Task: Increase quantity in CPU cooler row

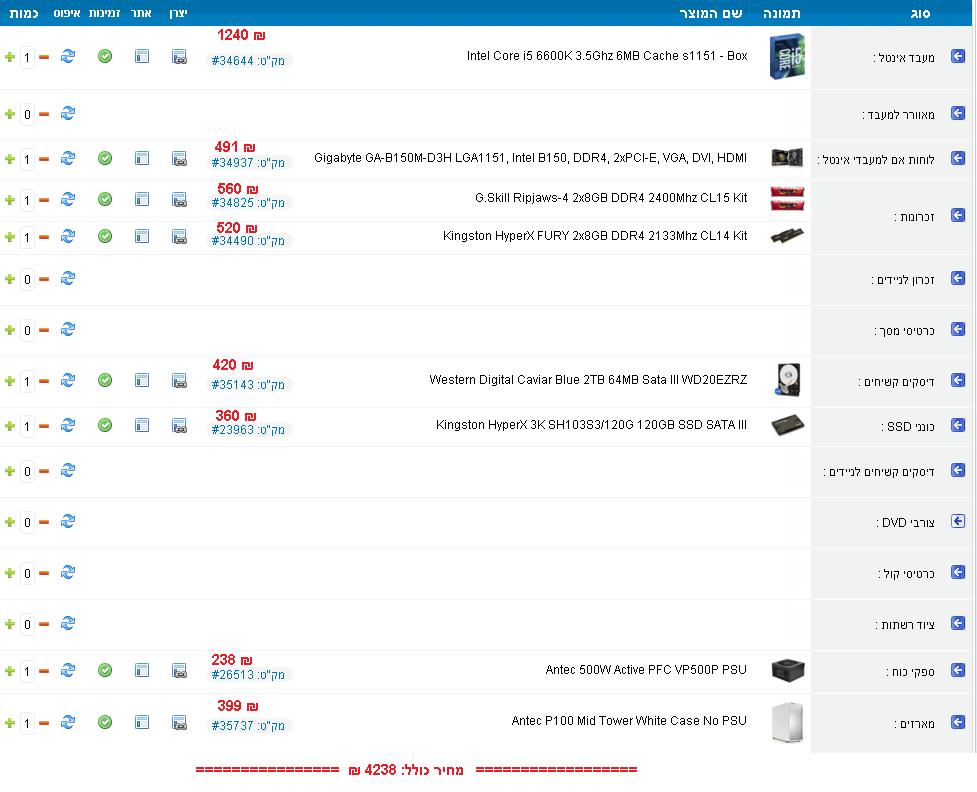Action: (9, 114)
